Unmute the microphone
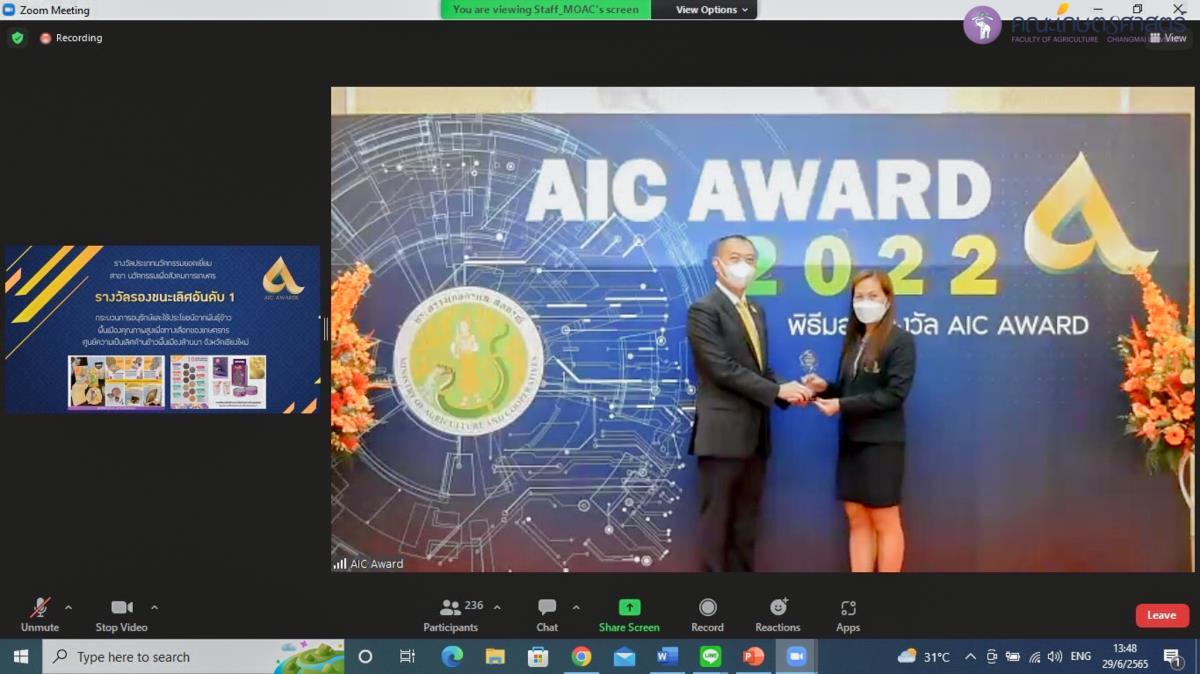This screenshot has width=1200, height=674. point(40,614)
